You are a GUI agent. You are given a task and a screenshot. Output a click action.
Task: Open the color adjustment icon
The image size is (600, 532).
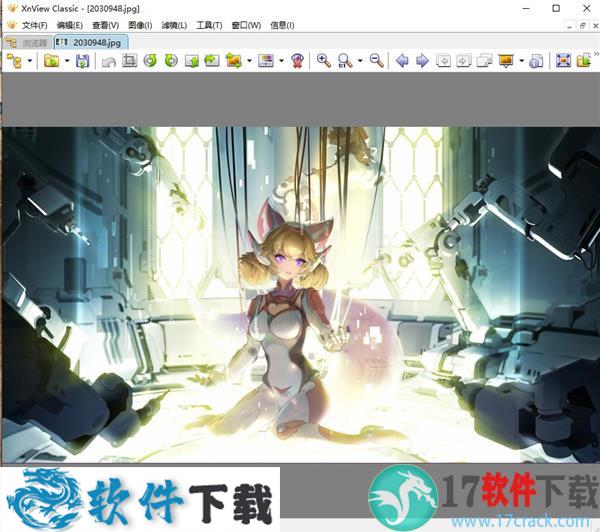point(266,60)
